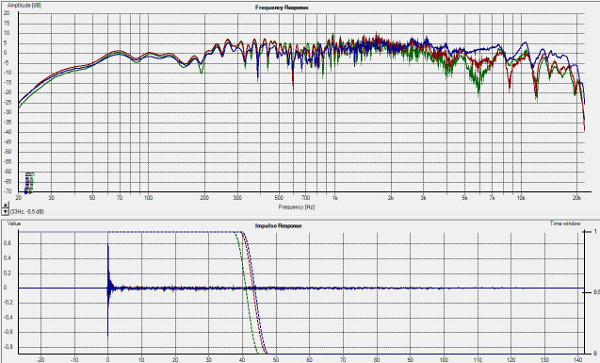
Task: Click the (33Hz, -0.5 dB) cursor readout
Action: (27, 212)
